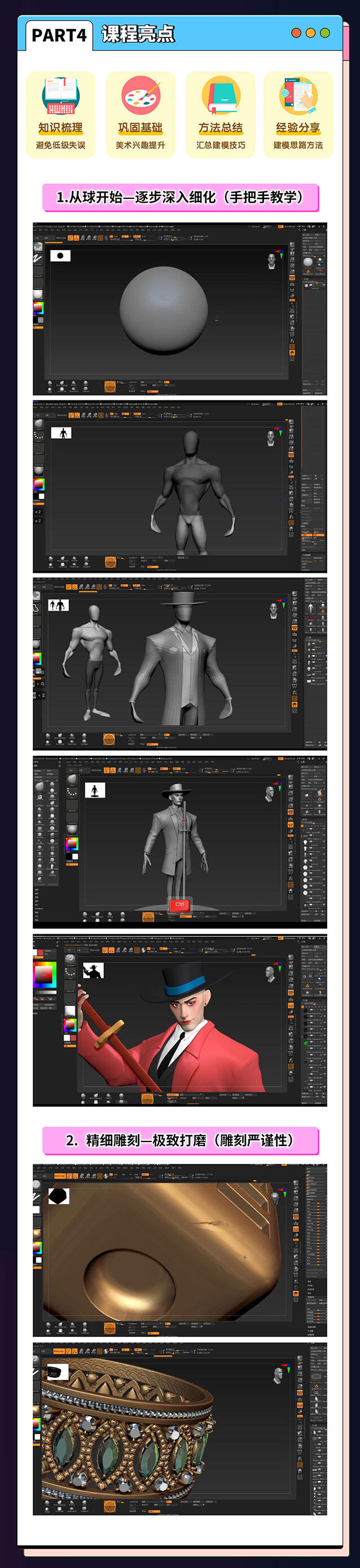Select the 知识梳理 book-and-keyboard icon

point(60,95)
